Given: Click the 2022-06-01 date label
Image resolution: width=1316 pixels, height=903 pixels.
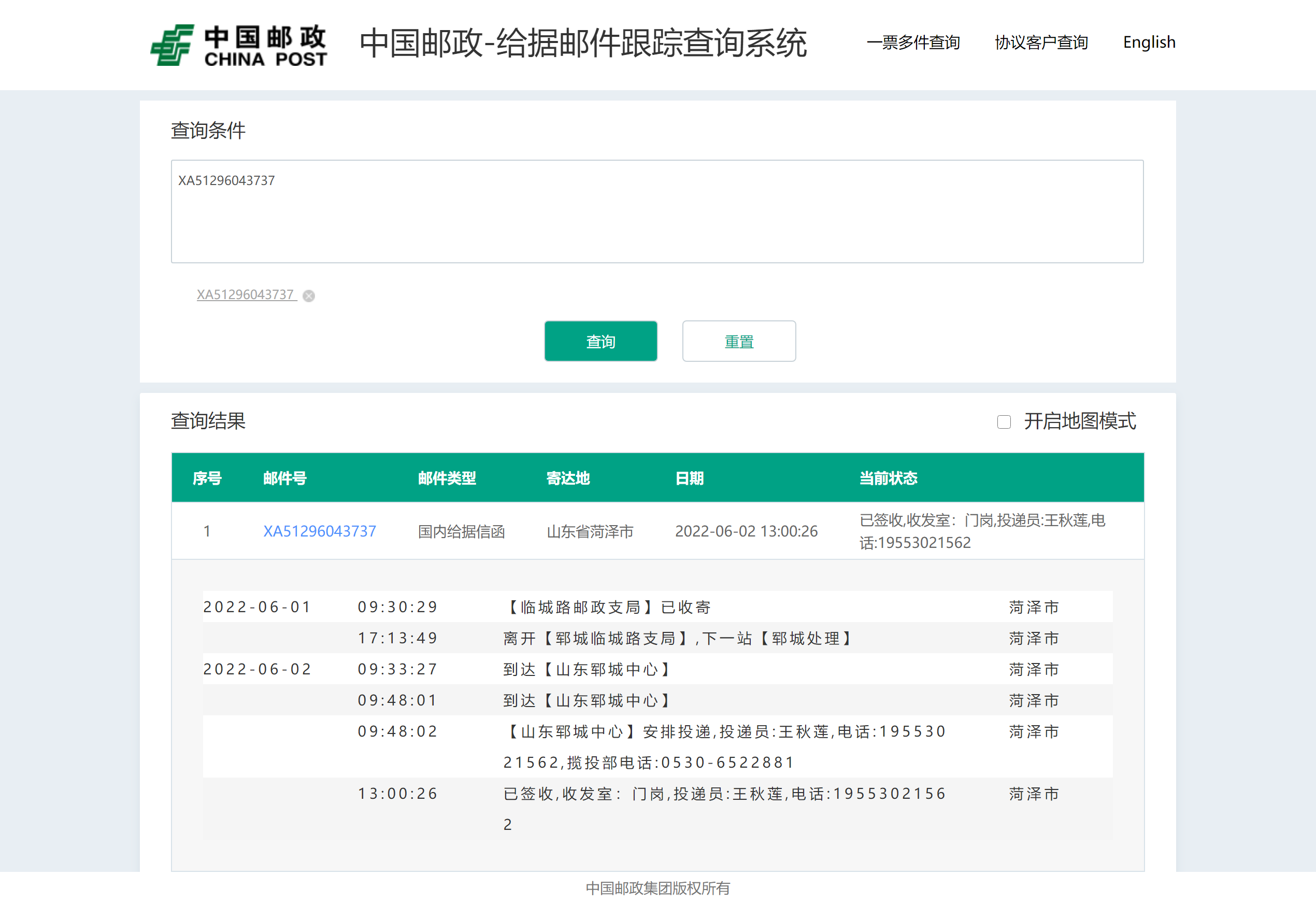Looking at the screenshot, I should click(258, 608).
